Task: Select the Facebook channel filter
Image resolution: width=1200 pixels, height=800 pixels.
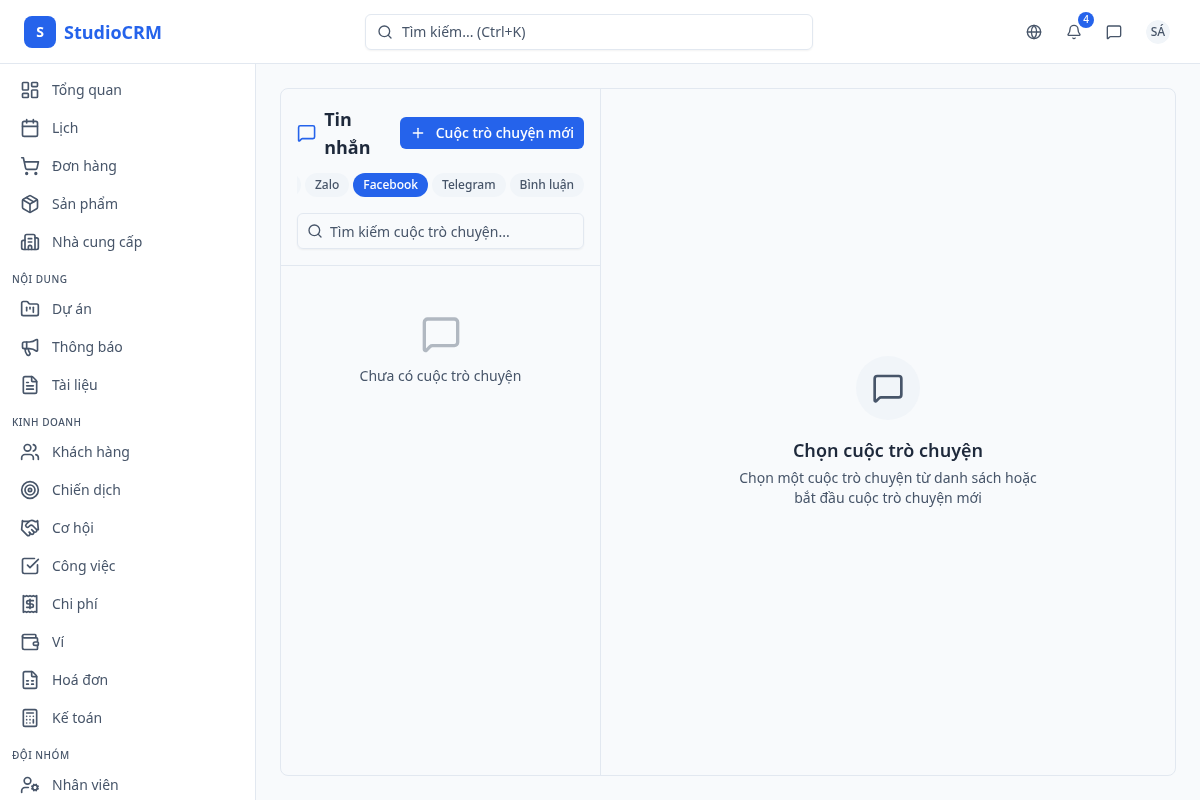Action: [x=390, y=185]
